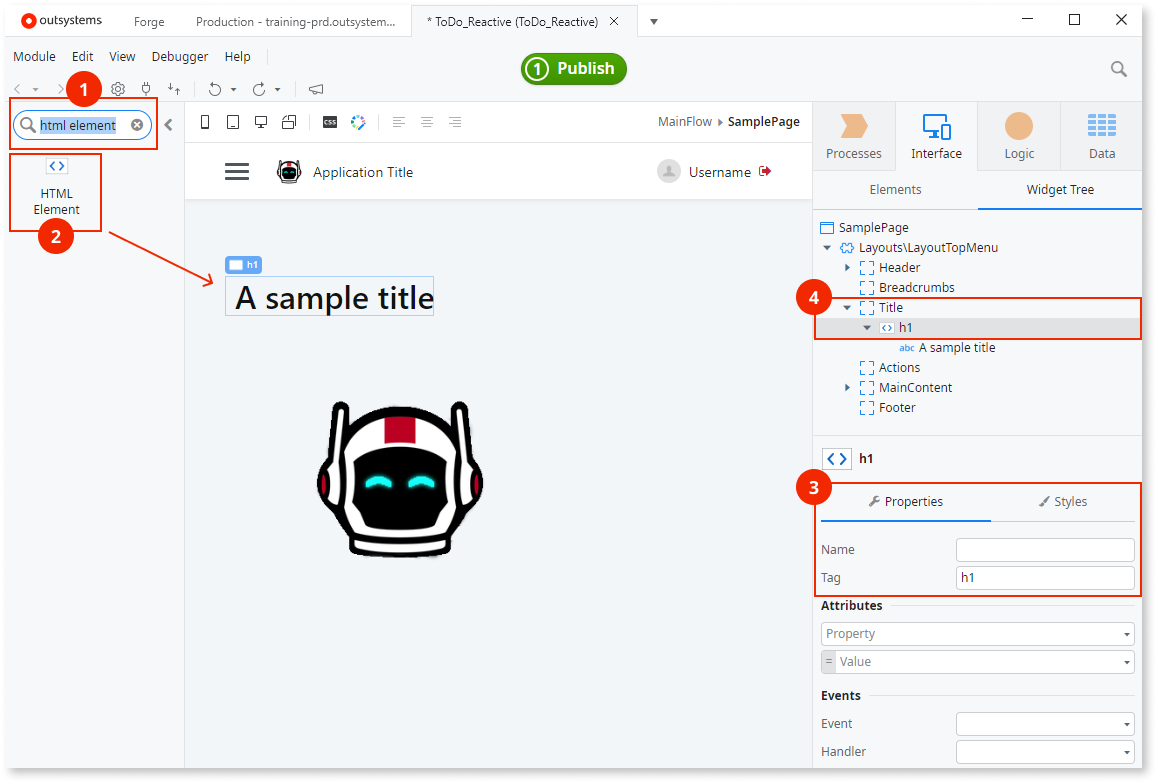Select the tablet preview icon
Viewport: 1157px width, 783px height.
pyautogui.click(x=232, y=121)
